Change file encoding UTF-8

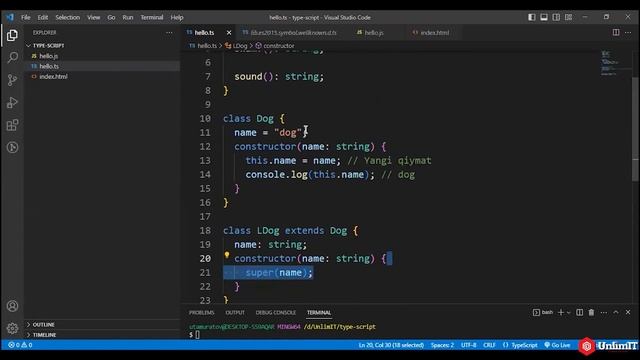click(469, 345)
